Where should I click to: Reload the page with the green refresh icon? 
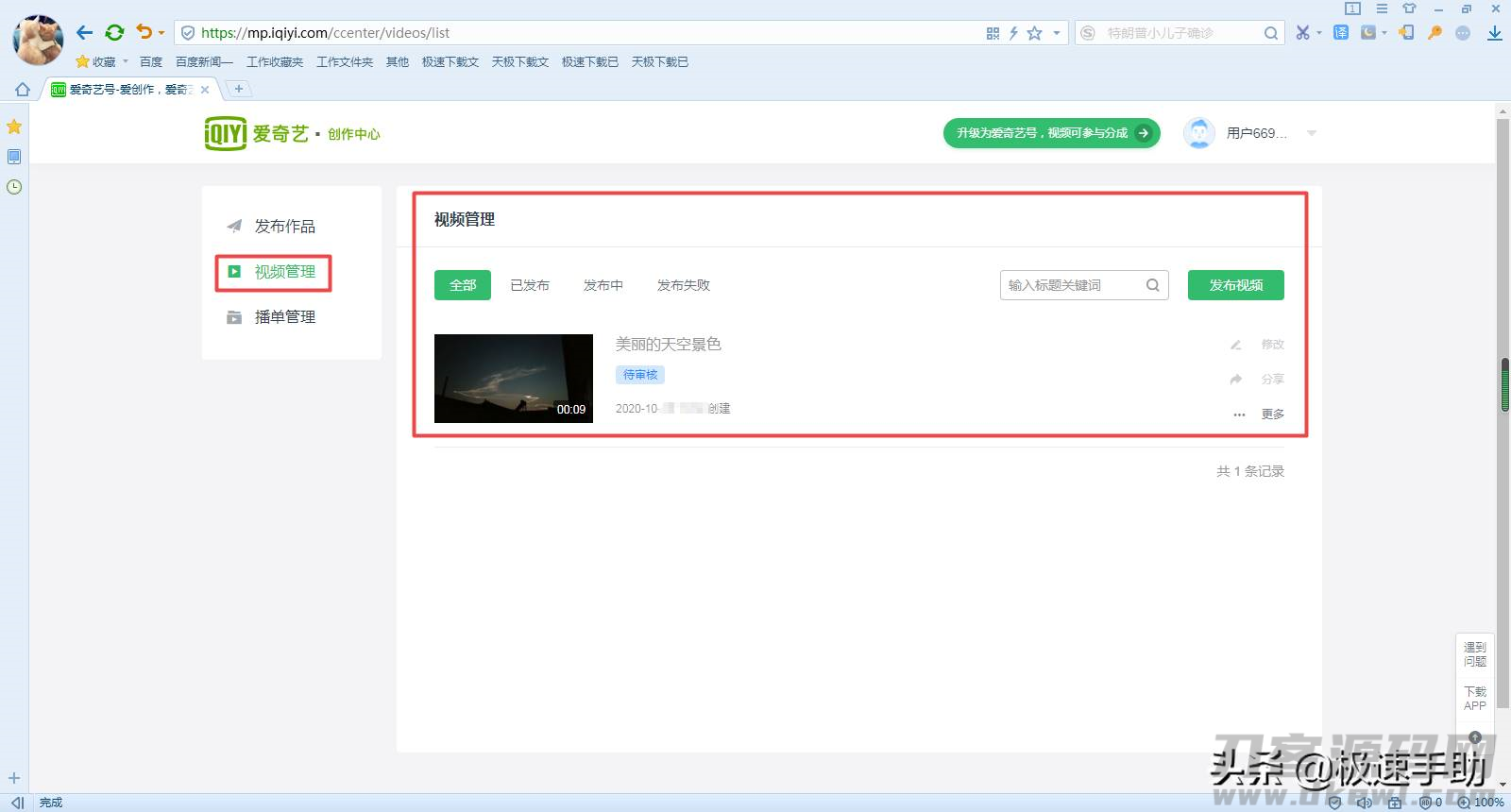(x=114, y=33)
